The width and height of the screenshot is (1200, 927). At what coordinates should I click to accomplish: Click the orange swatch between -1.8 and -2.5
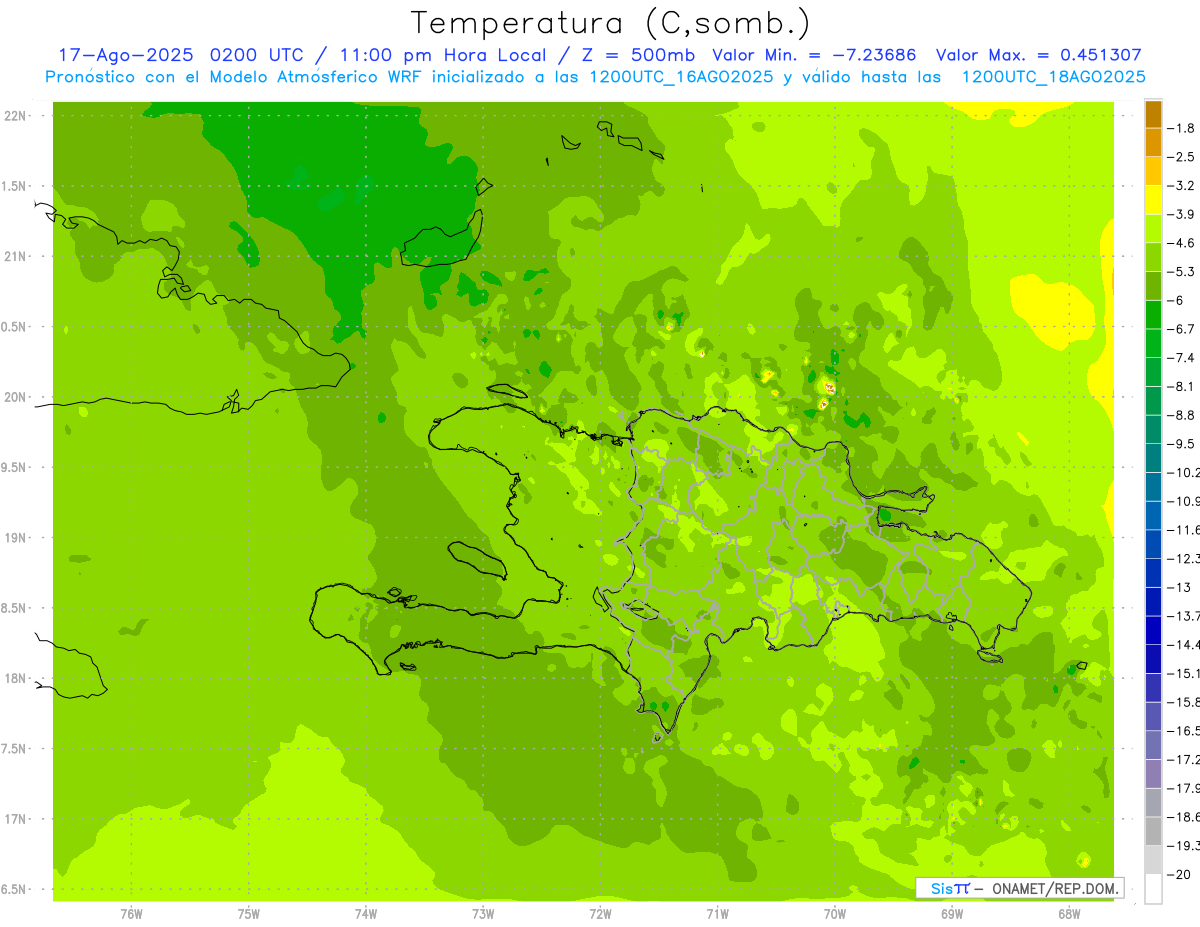click(x=1153, y=143)
